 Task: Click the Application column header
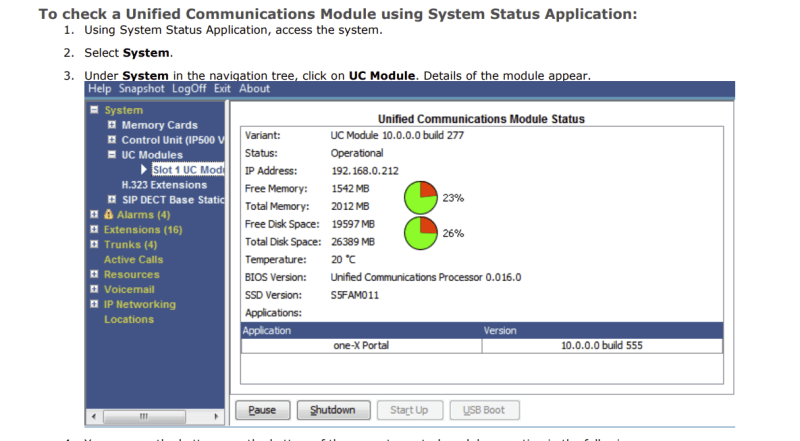361,330
